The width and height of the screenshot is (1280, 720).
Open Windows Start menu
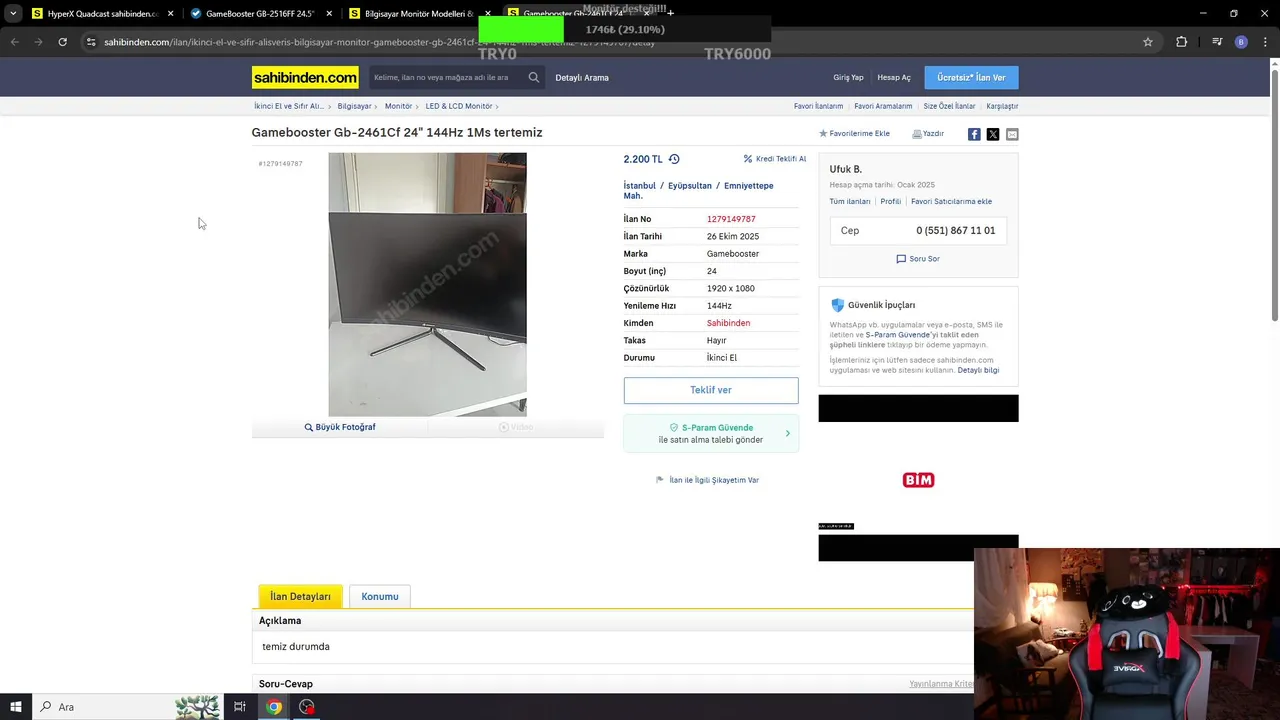16,707
